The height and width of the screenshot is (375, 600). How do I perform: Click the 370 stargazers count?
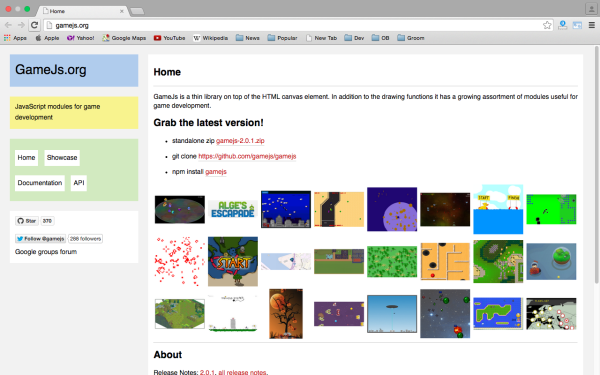tap(47, 221)
